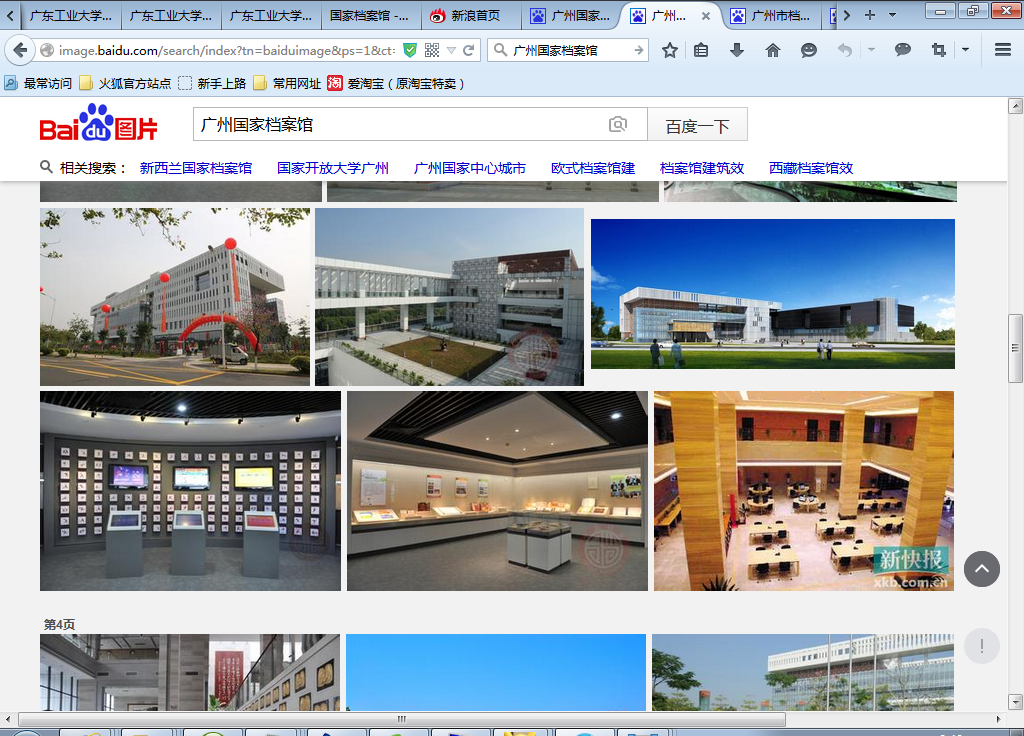Open the Firefox hamburger menu

[1003, 50]
